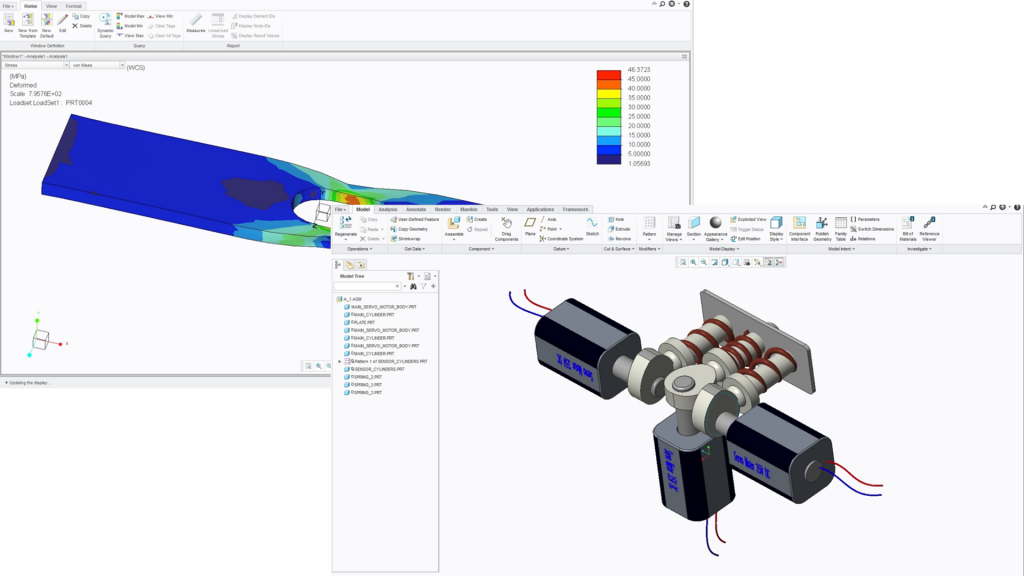
Task: Open the Manage Views dropdown
Action: click(676, 228)
